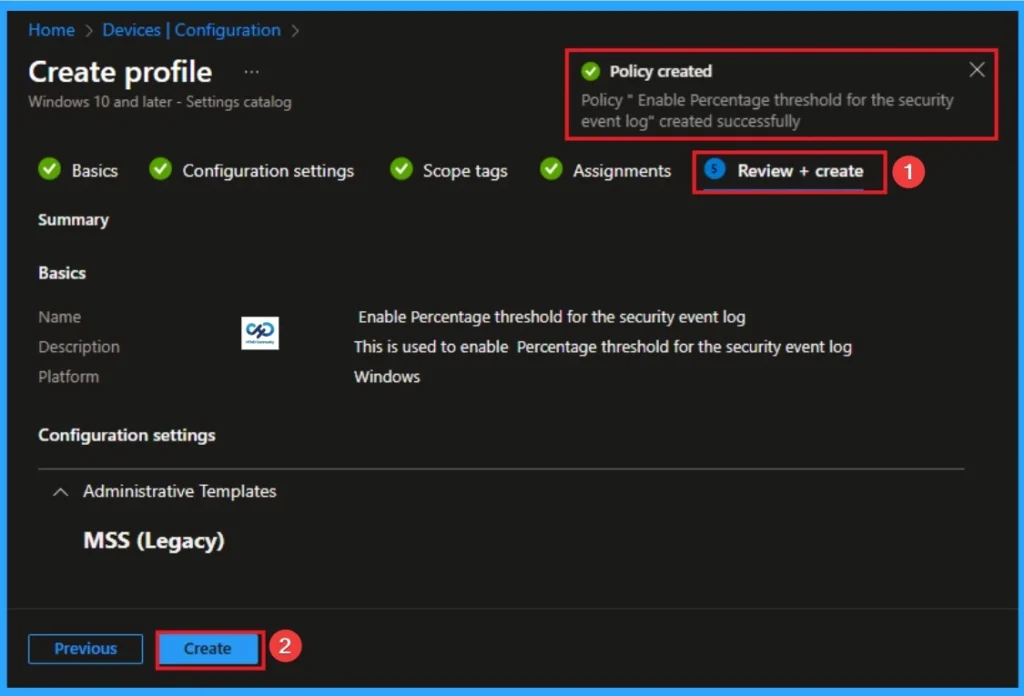Screen dimensions: 1024x696
Task: Click the MSS (Legacy) heading
Action: coord(152,540)
